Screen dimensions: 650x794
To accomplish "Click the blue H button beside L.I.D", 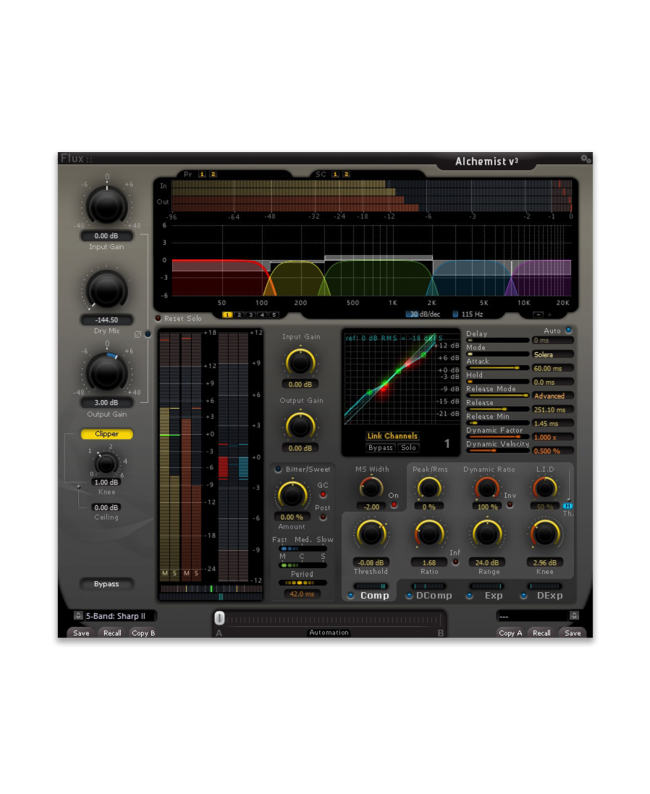I will 568,506.
